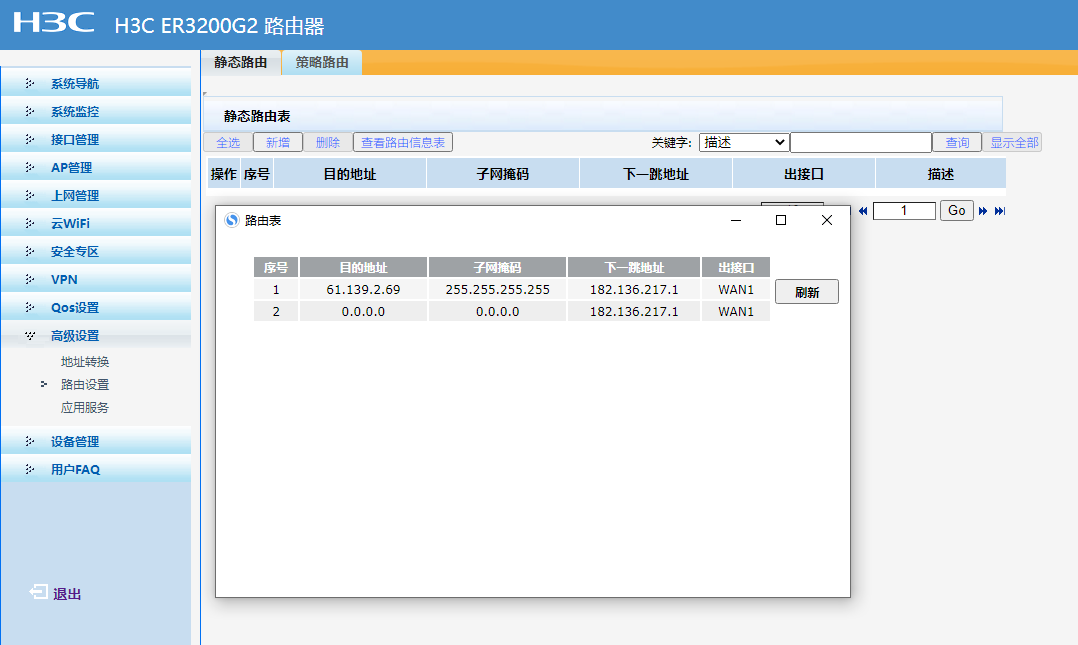Click the 全选 button
This screenshot has width=1078, height=645.
click(228, 142)
